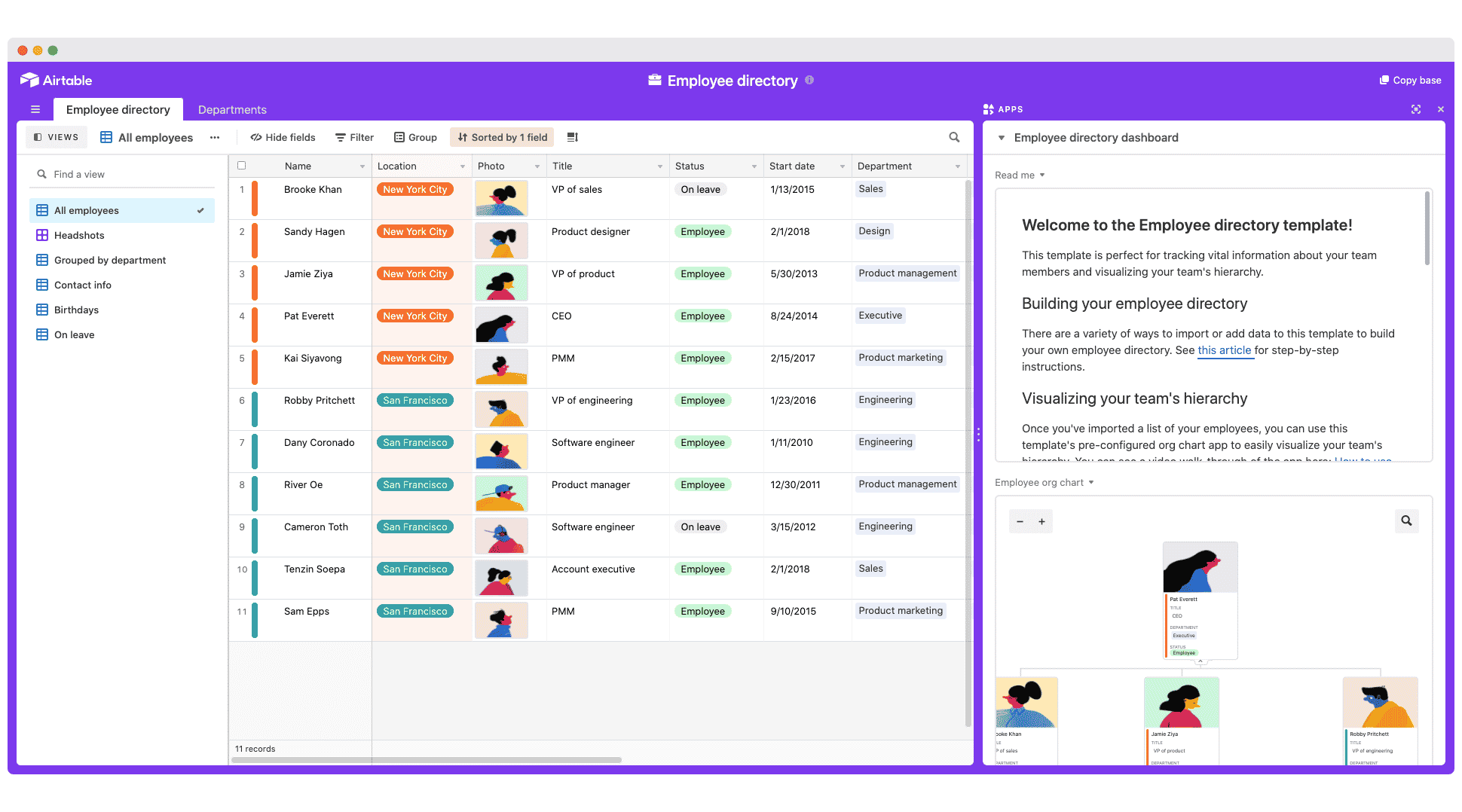
Task: Select all records with the header checkbox
Action: 241,165
